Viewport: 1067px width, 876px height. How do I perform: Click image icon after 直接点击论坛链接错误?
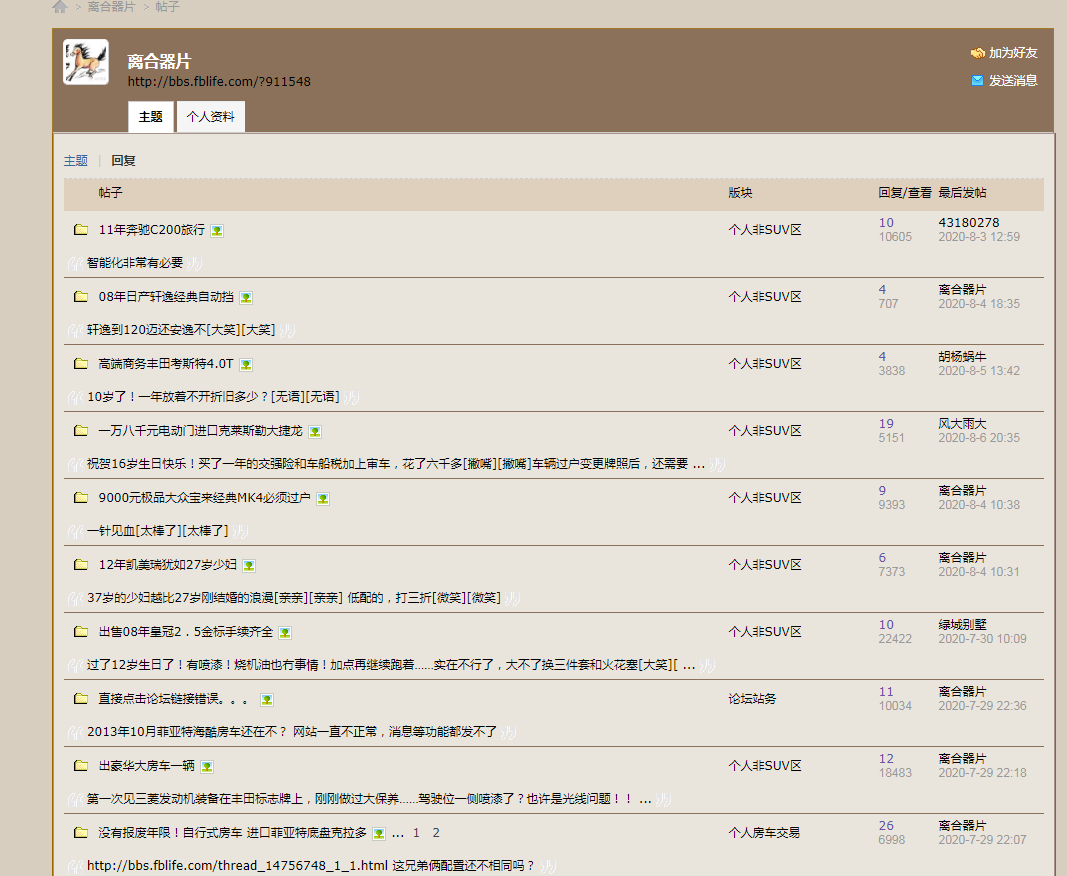tap(267, 700)
